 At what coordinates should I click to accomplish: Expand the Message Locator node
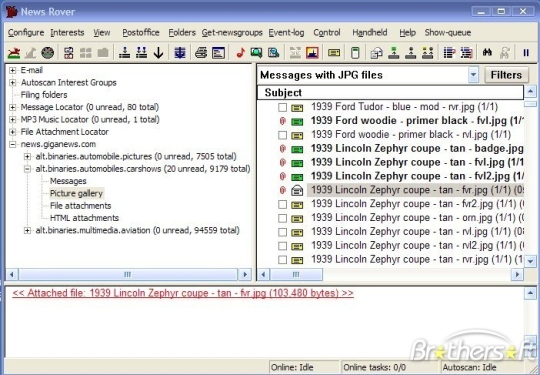click(x=13, y=107)
